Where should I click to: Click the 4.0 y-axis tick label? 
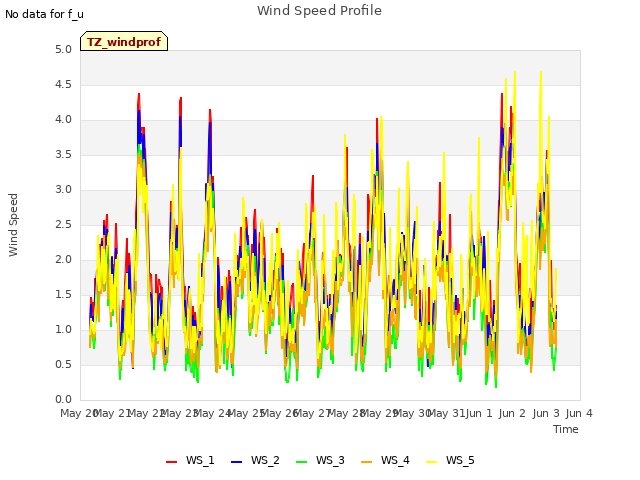[x=63, y=120]
